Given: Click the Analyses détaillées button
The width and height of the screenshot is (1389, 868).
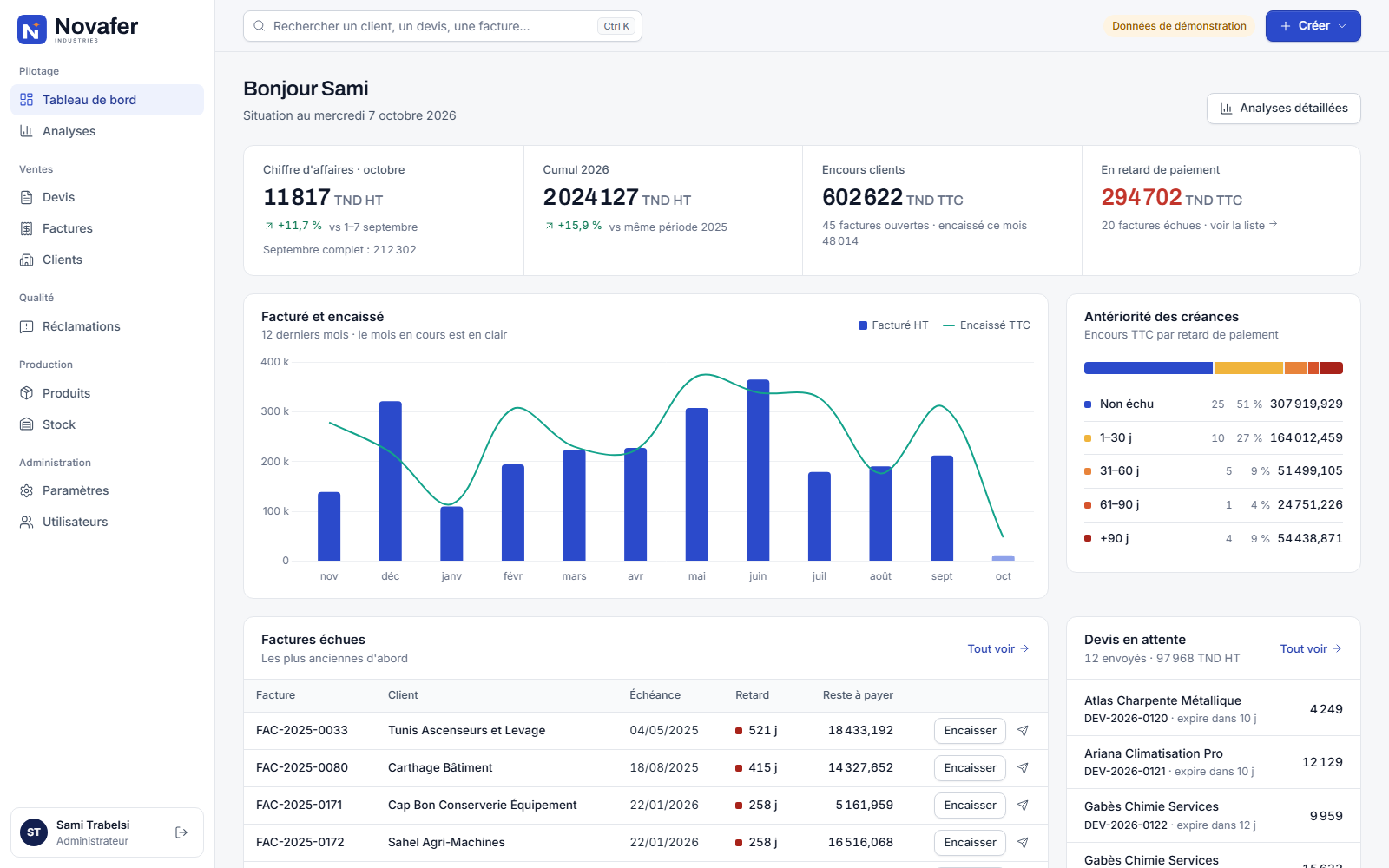Looking at the screenshot, I should click(1283, 108).
